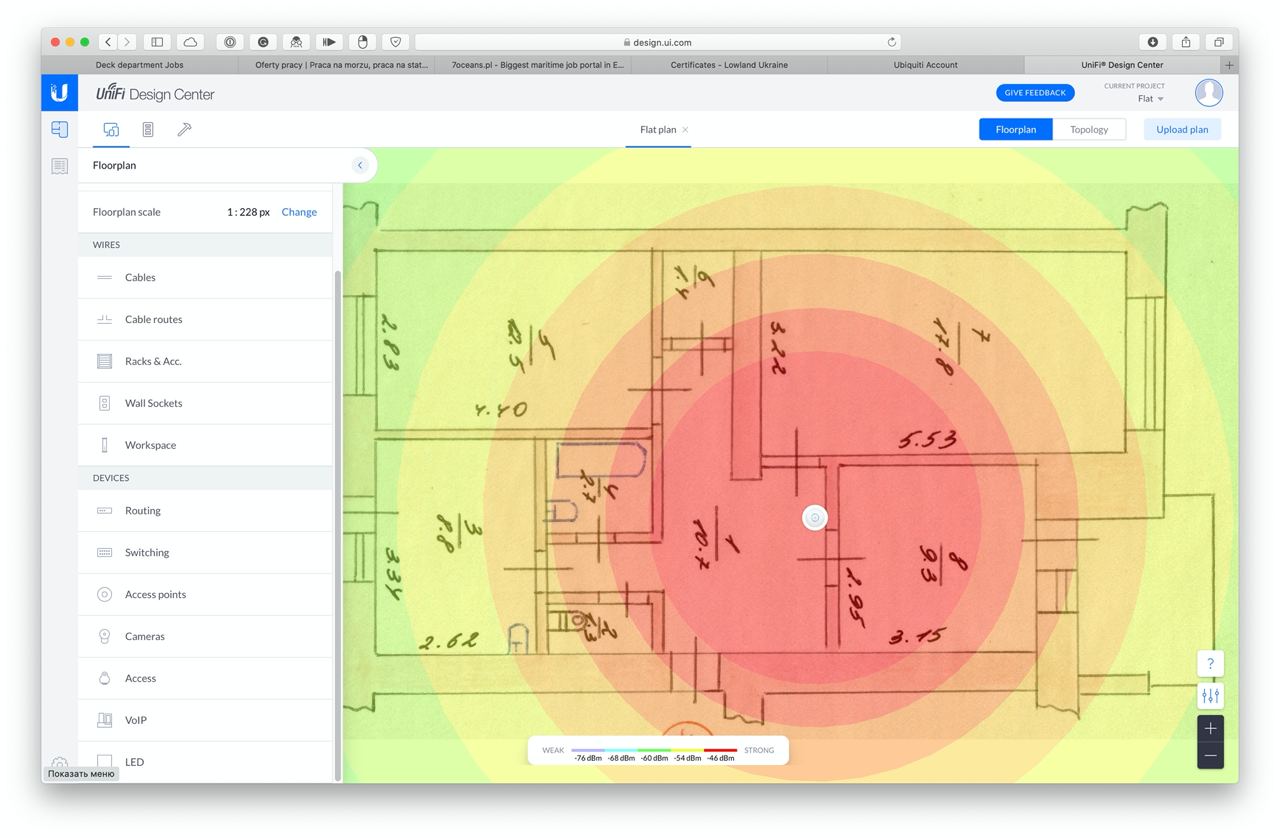1280x838 pixels.
Task: Open the reports list sidebar icon
Action: 59,166
